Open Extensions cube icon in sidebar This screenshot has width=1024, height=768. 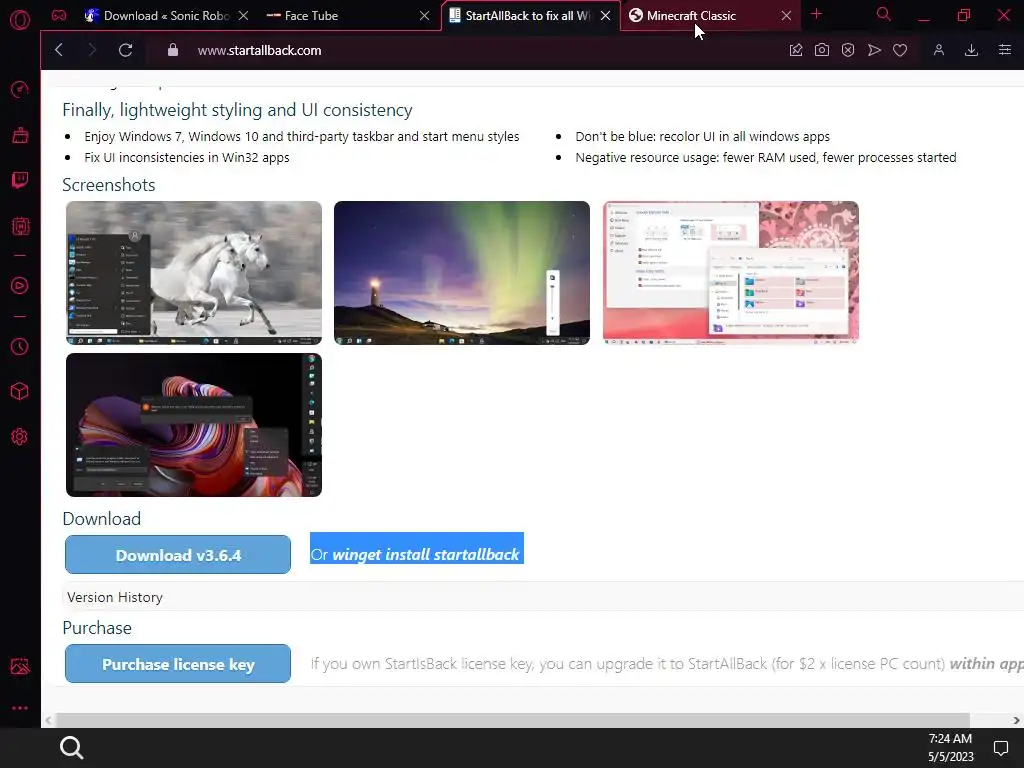click(20, 391)
